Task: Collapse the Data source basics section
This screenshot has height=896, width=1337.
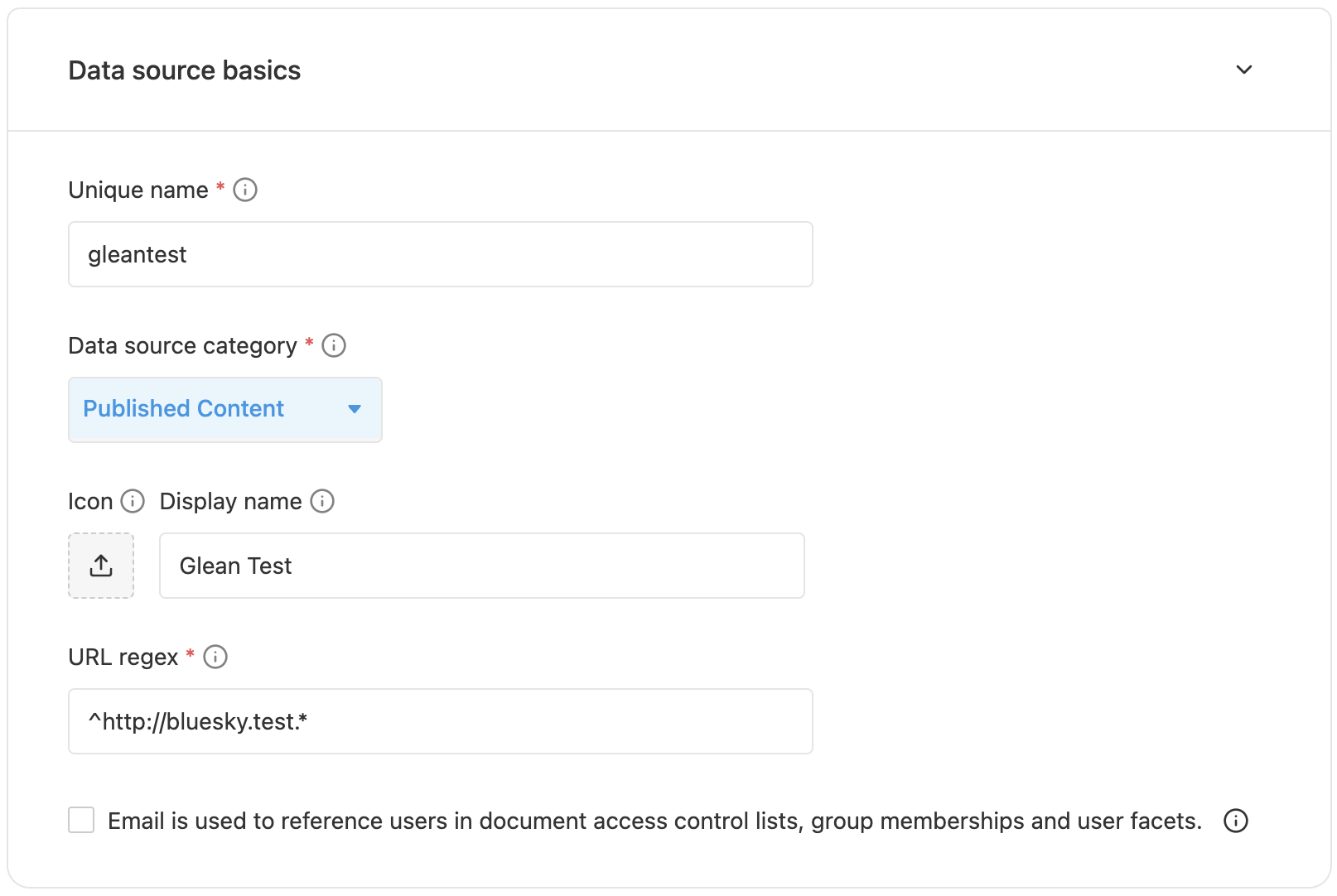Action: [1243, 70]
